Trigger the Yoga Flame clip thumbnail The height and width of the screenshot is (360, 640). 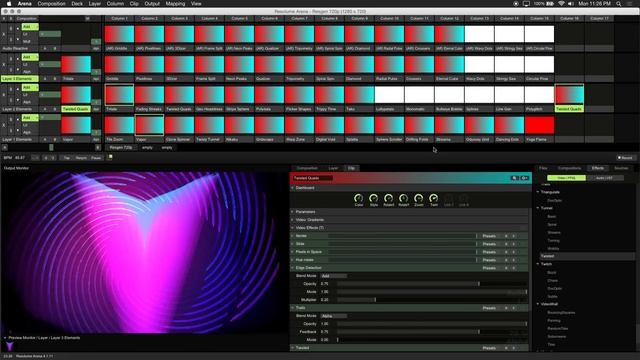point(539,125)
